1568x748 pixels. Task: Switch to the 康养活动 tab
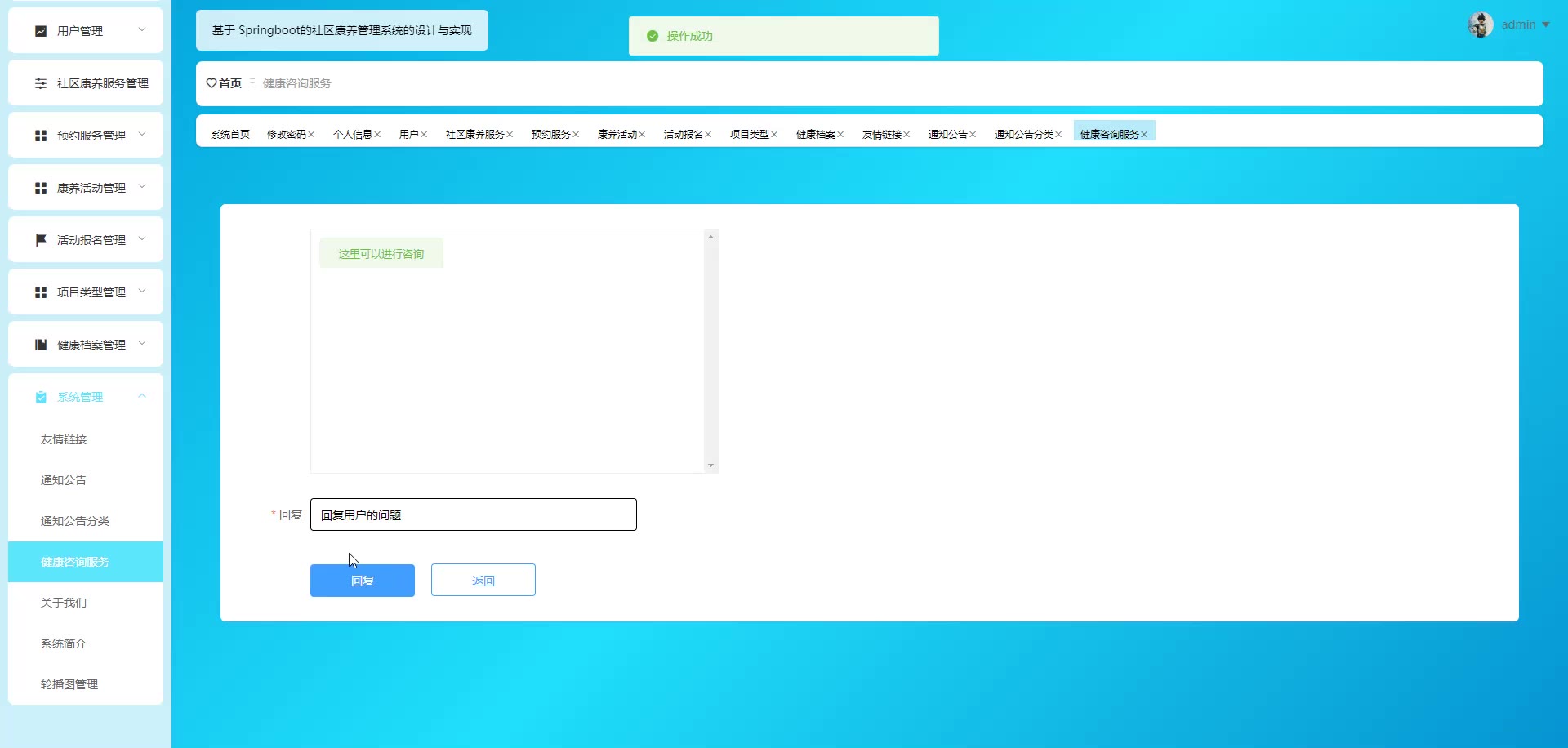pos(617,135)
